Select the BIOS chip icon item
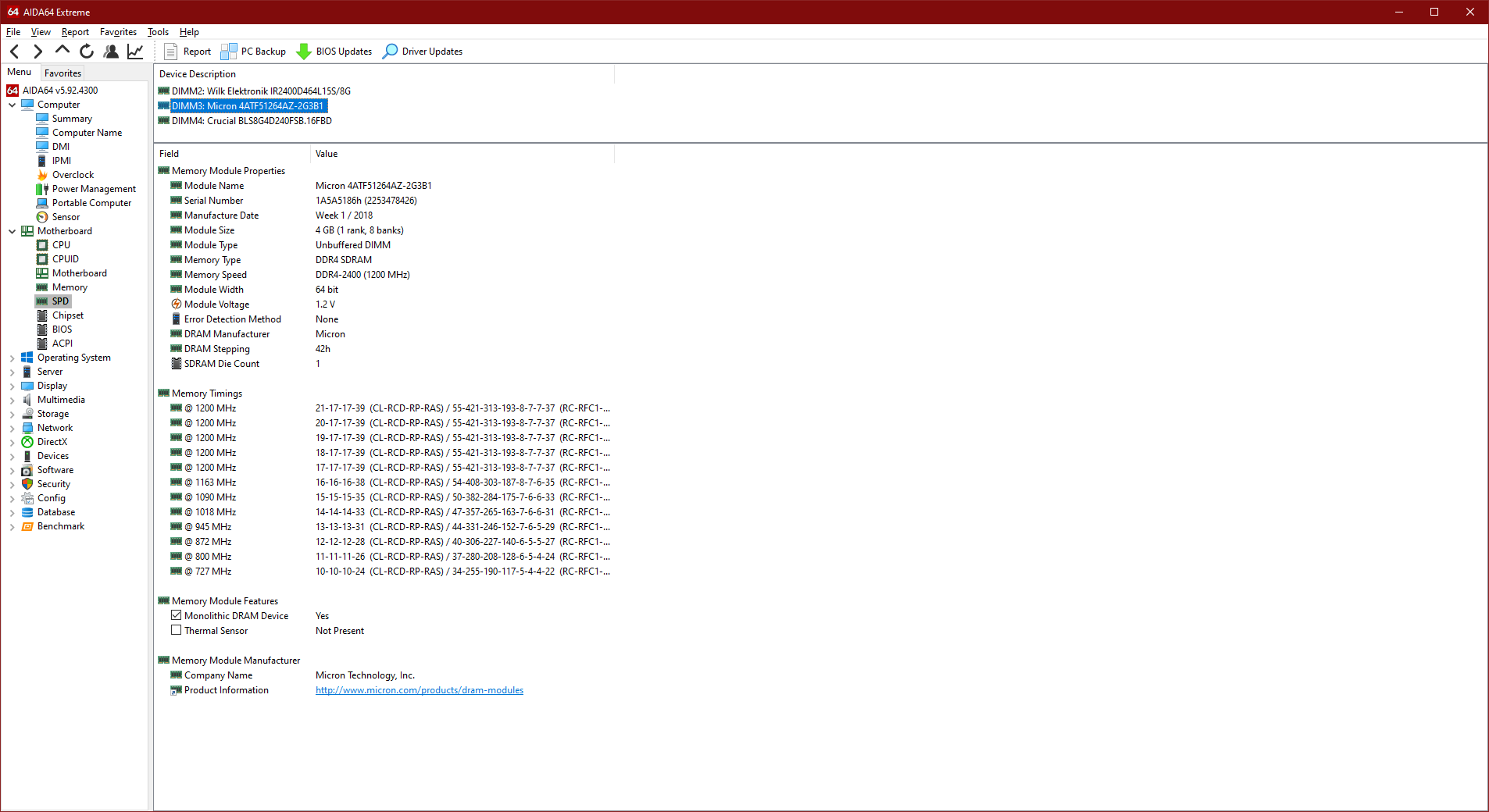The height and width of the screenshot is (812, 1489). point(42,329)
